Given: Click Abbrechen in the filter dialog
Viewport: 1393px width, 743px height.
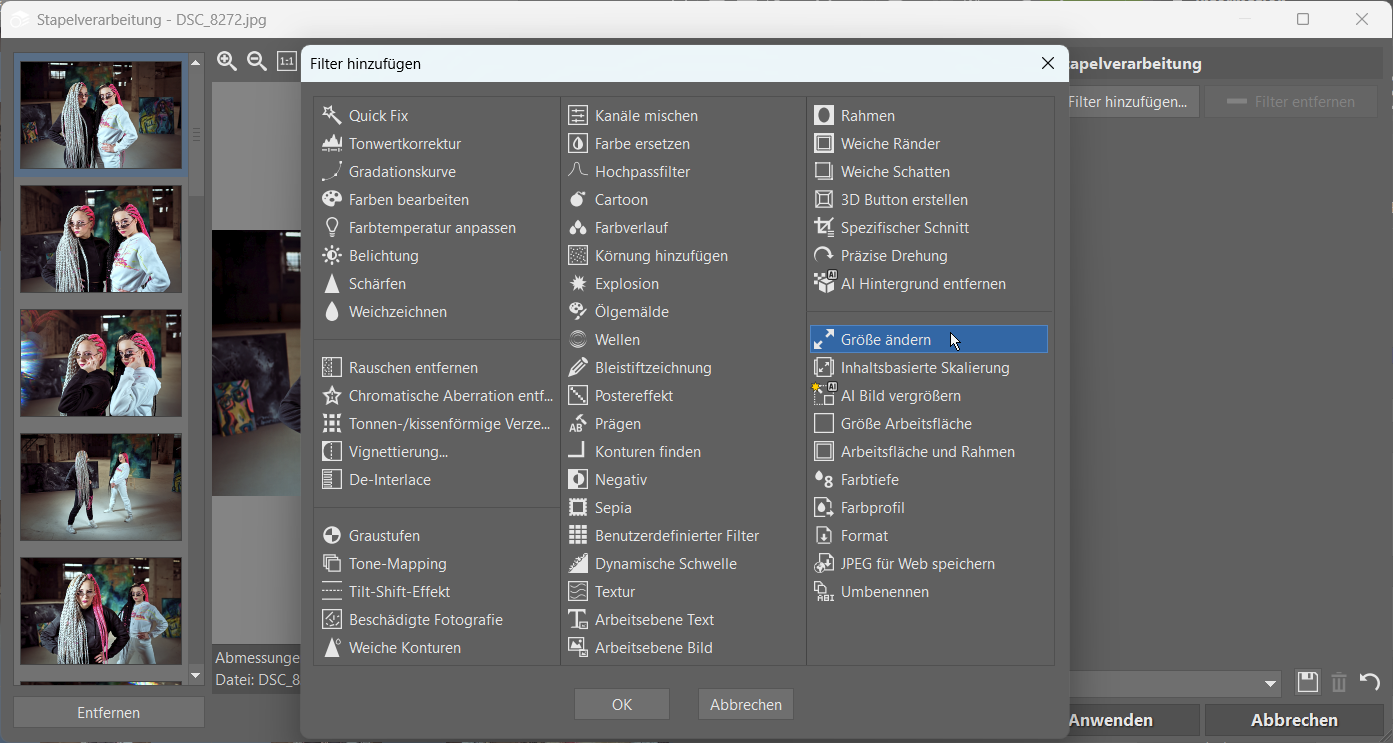Looking at the screenshot, I should 745,704.
